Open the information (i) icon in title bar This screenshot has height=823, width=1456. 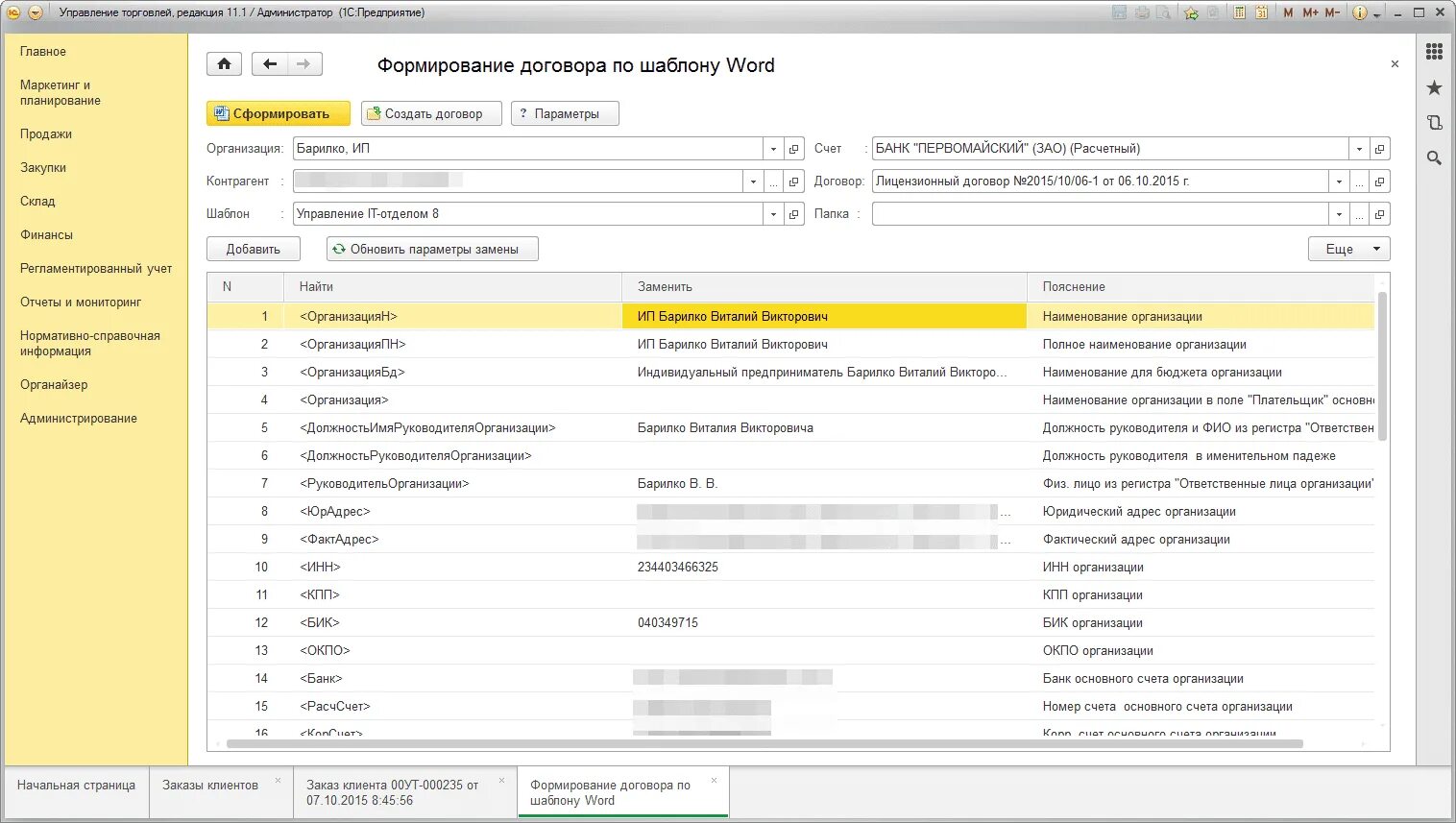click(x=1359, y=12)
